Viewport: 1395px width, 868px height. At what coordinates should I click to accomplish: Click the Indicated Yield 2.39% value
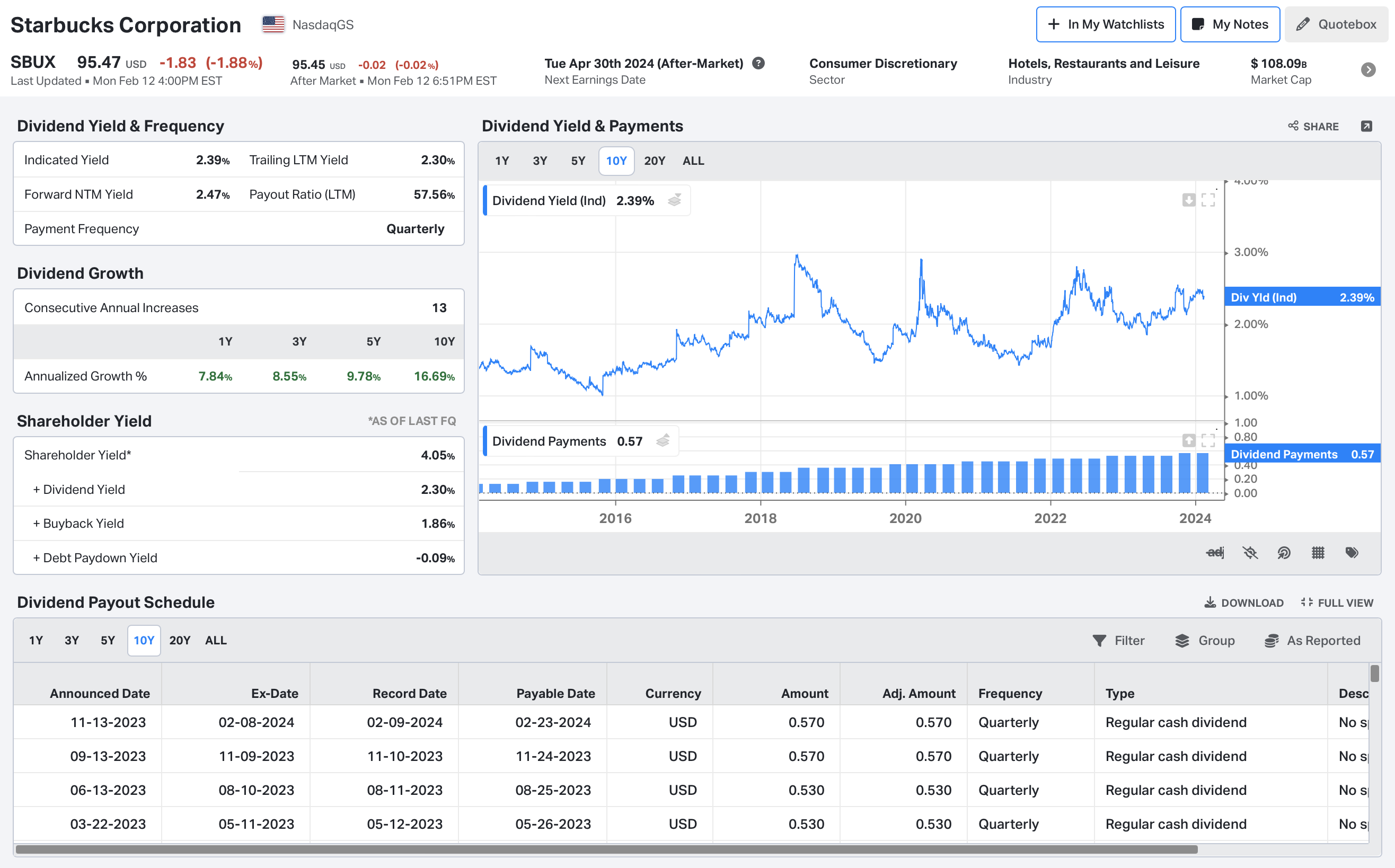213,160
